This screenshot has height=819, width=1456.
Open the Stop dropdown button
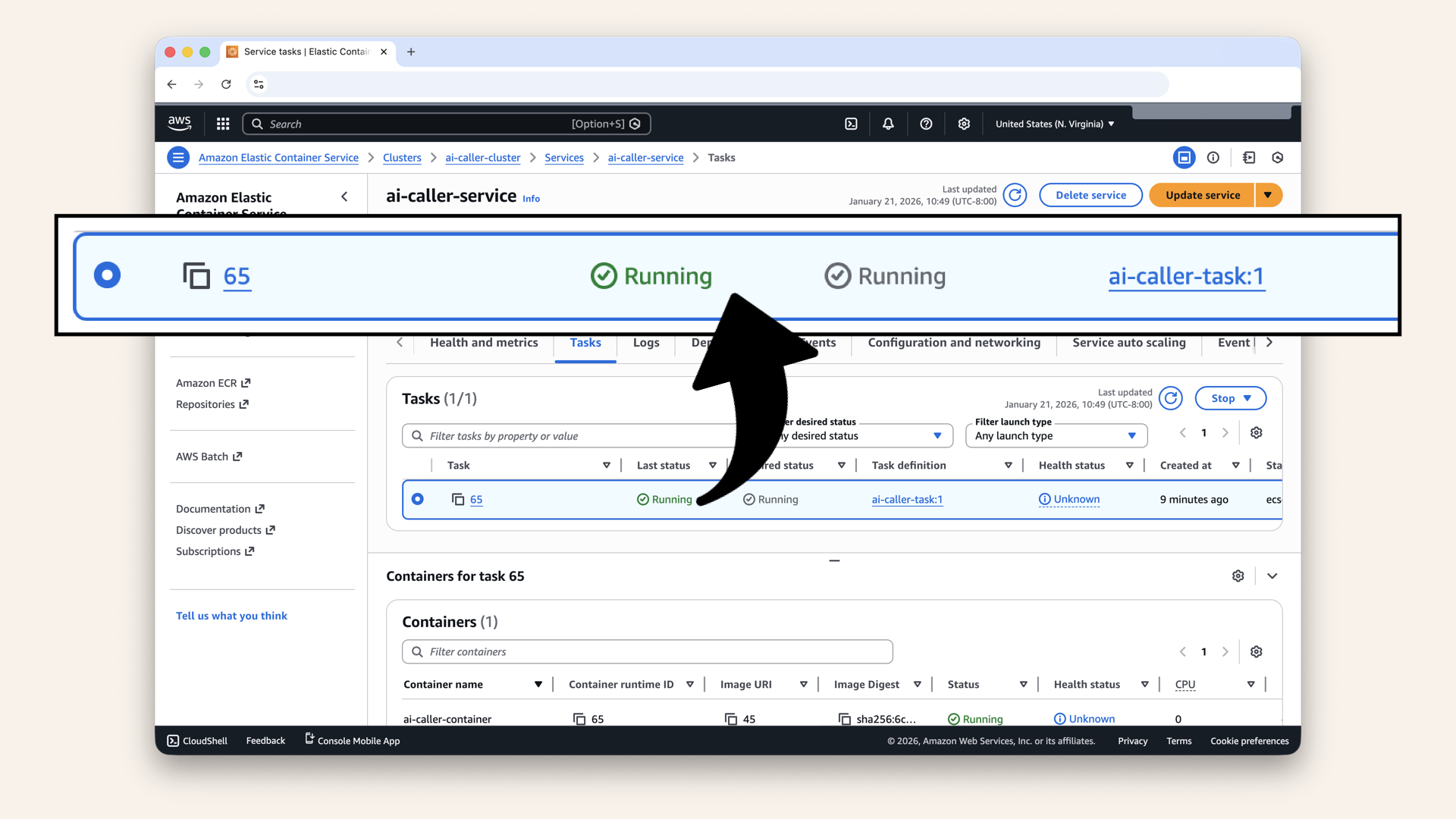tap(1230, 398)
